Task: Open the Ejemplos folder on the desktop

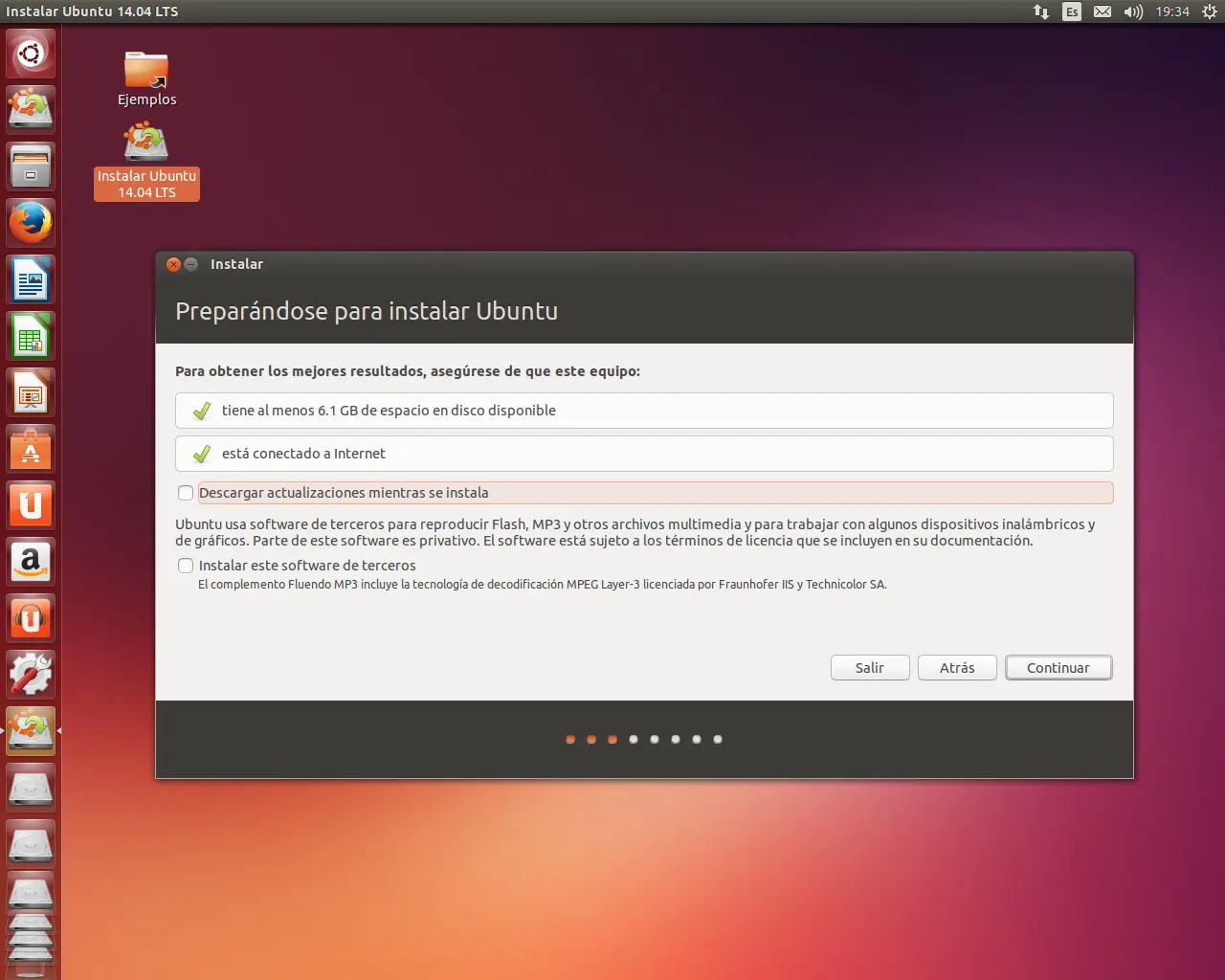Action: [146, 78]
